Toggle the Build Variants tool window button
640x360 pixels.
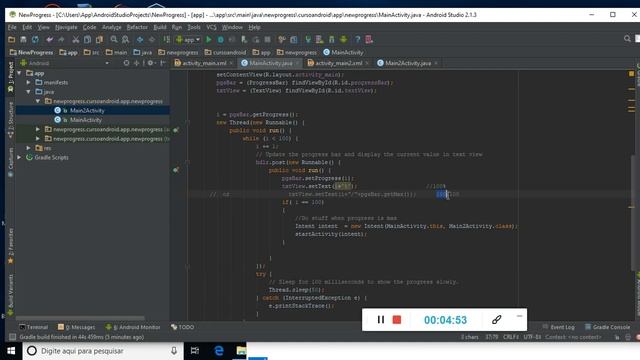click(x=11, y=294)
